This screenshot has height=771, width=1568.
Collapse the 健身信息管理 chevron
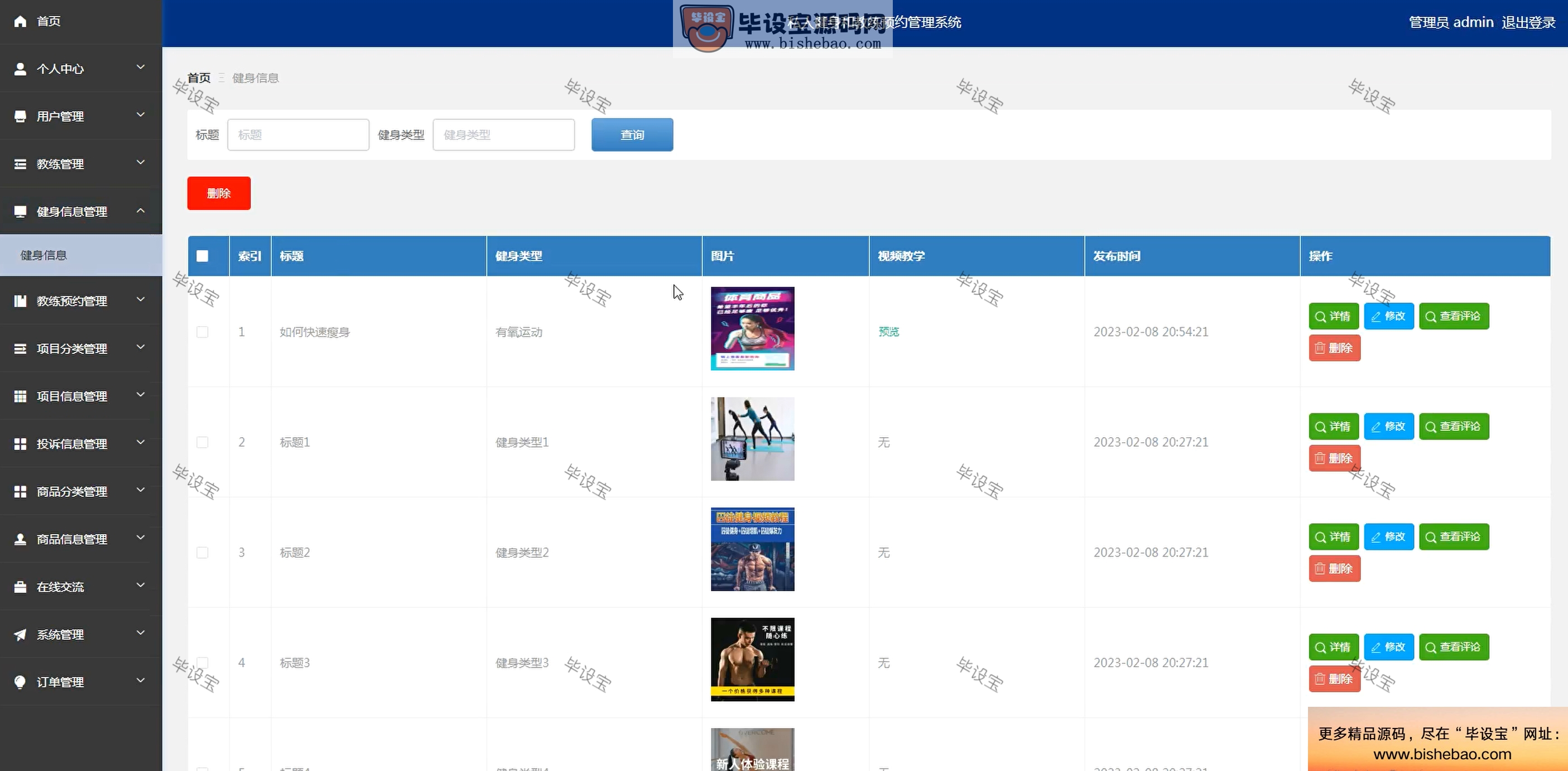pos(141,210)
